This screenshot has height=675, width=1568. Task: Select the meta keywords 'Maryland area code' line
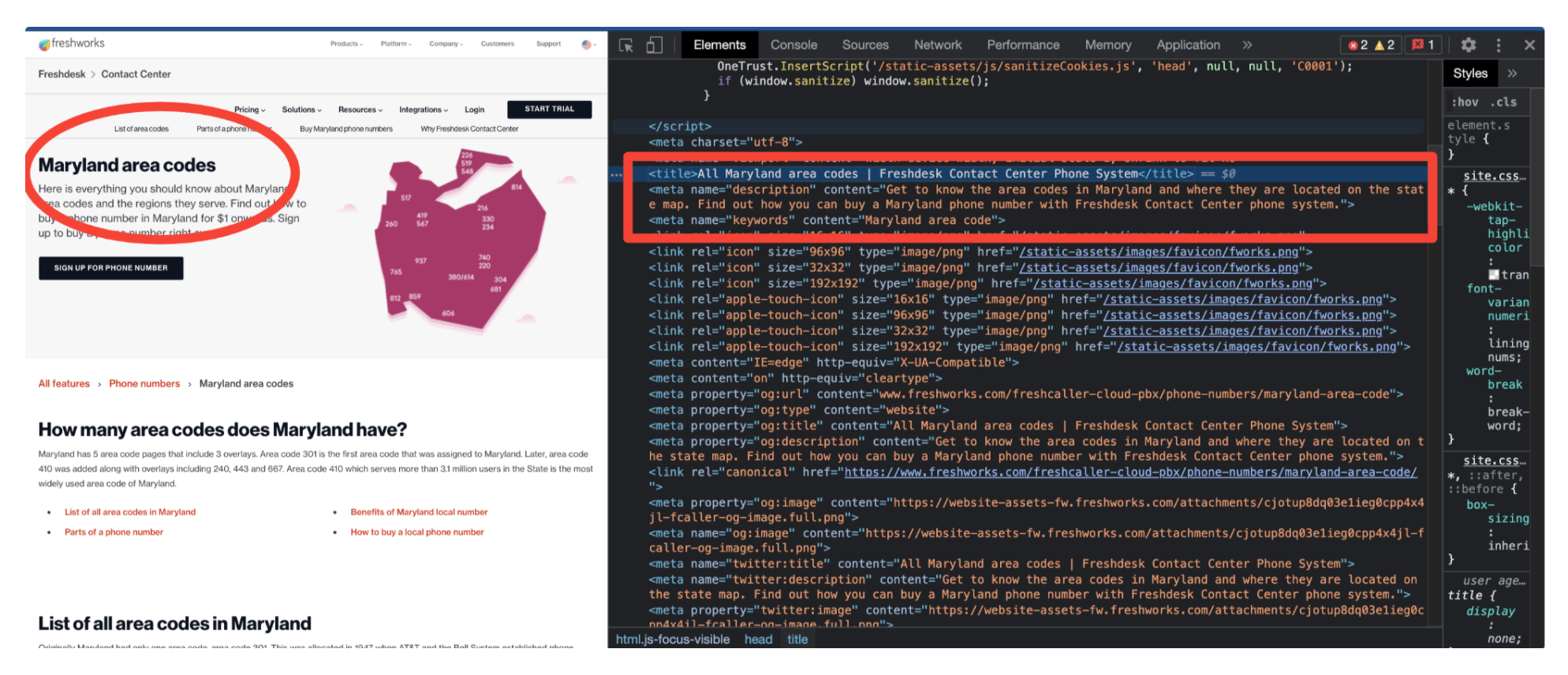coord(827,221)
